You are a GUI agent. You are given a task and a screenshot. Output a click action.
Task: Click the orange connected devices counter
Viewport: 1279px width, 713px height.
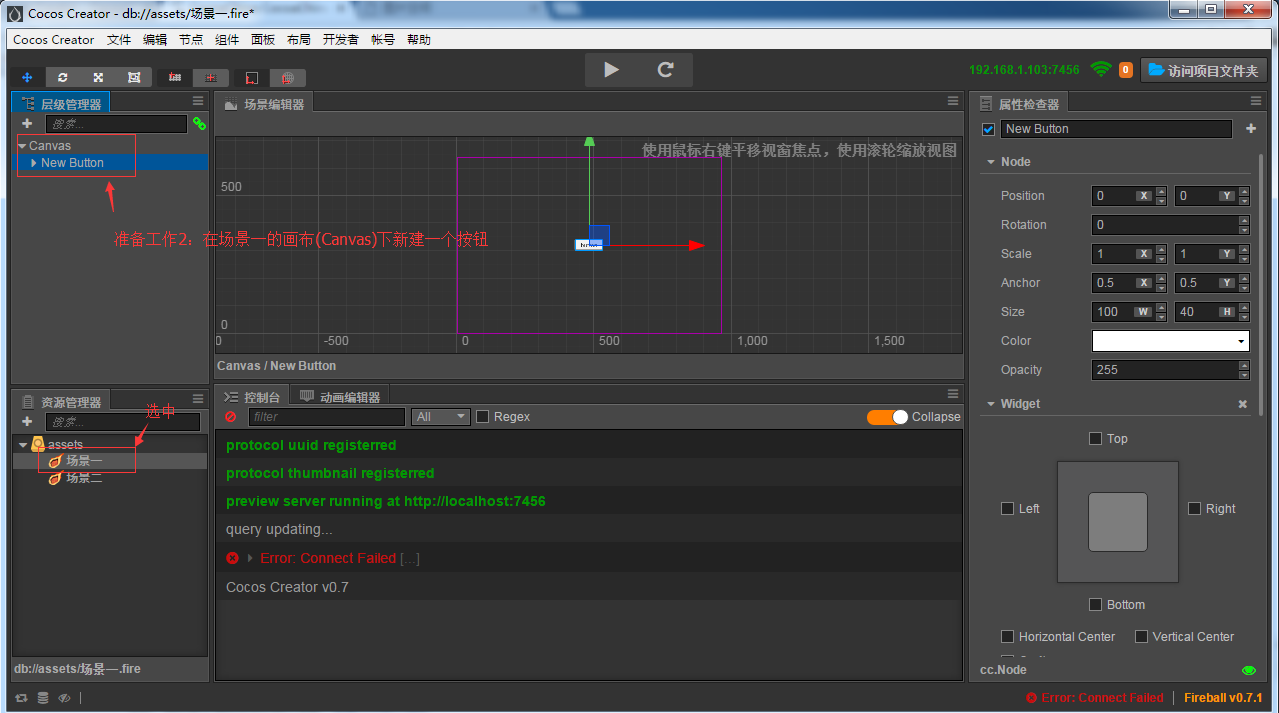[1126, 70]
